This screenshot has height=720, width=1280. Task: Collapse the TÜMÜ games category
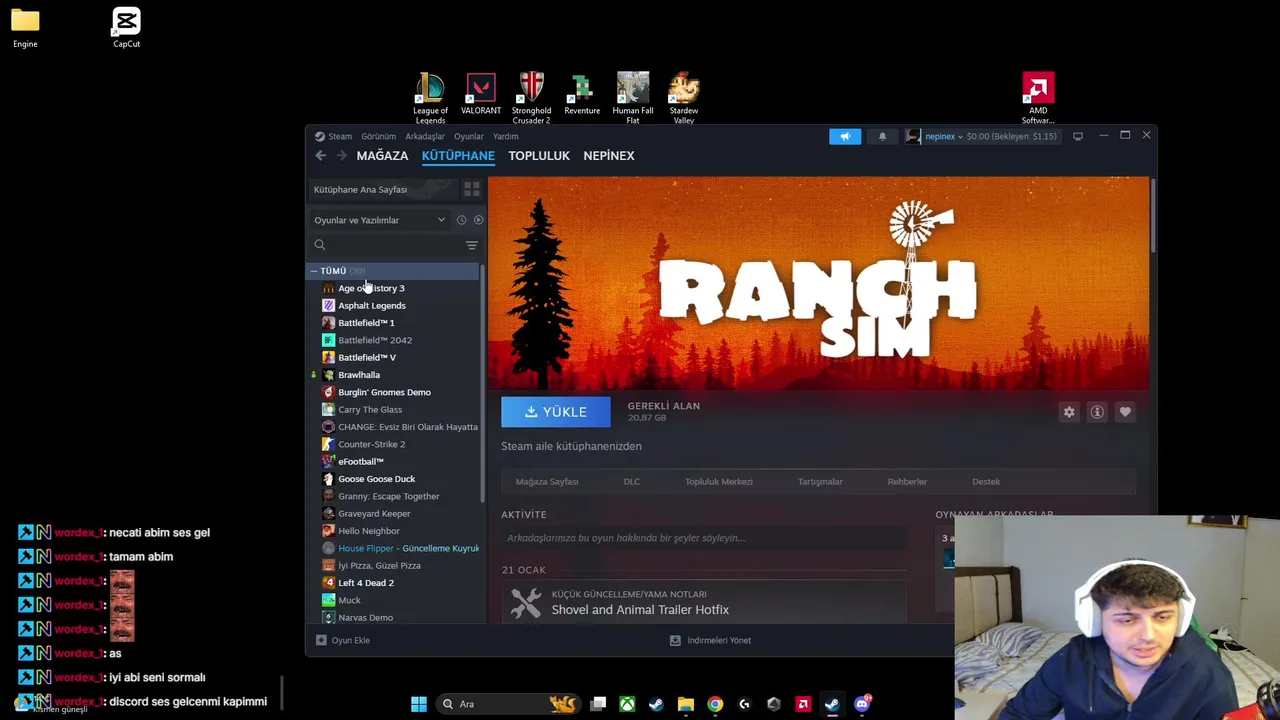pos(313,271)
